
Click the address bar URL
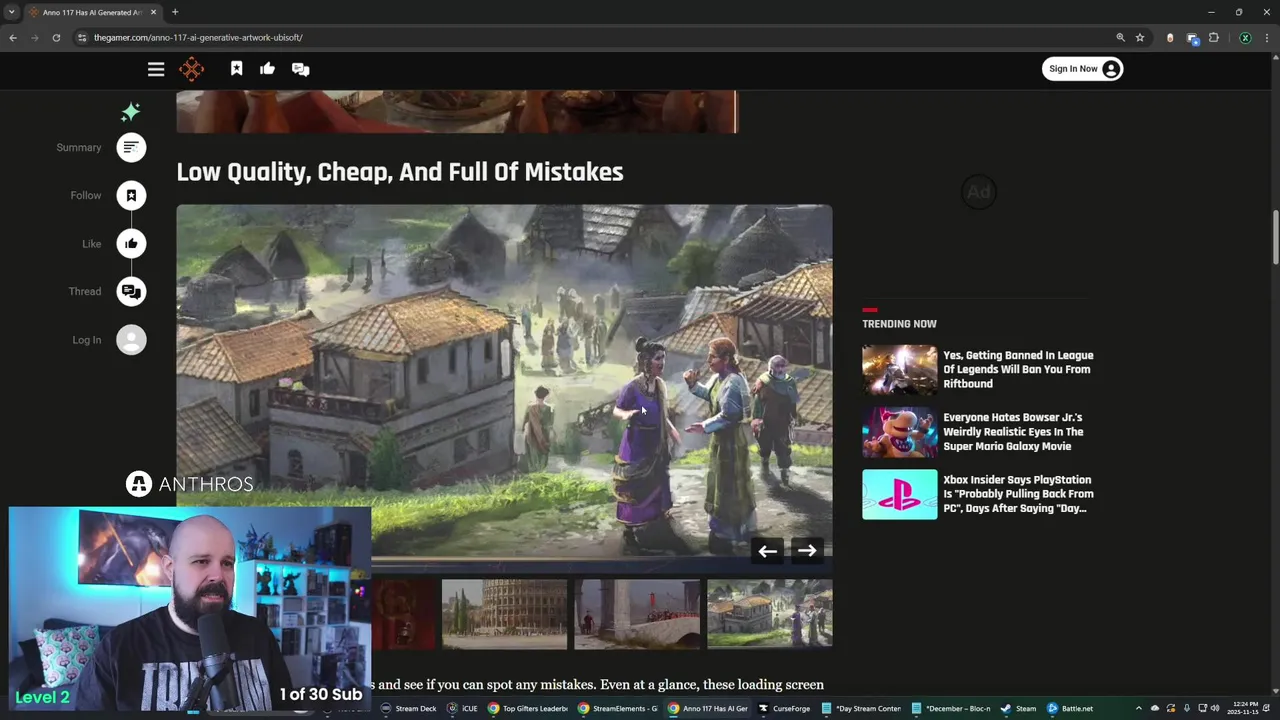coord(198,37)
